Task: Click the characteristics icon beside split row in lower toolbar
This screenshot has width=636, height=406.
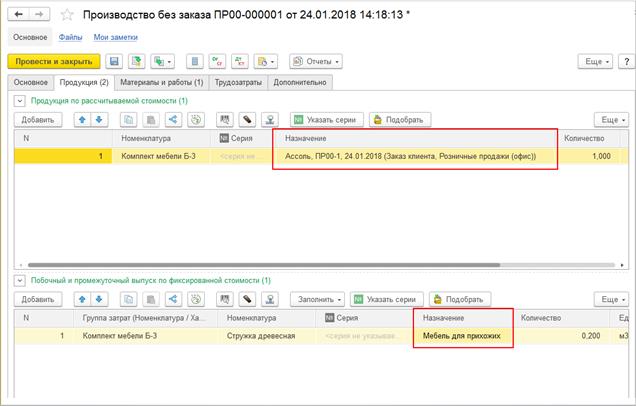Action: point(196,299)
